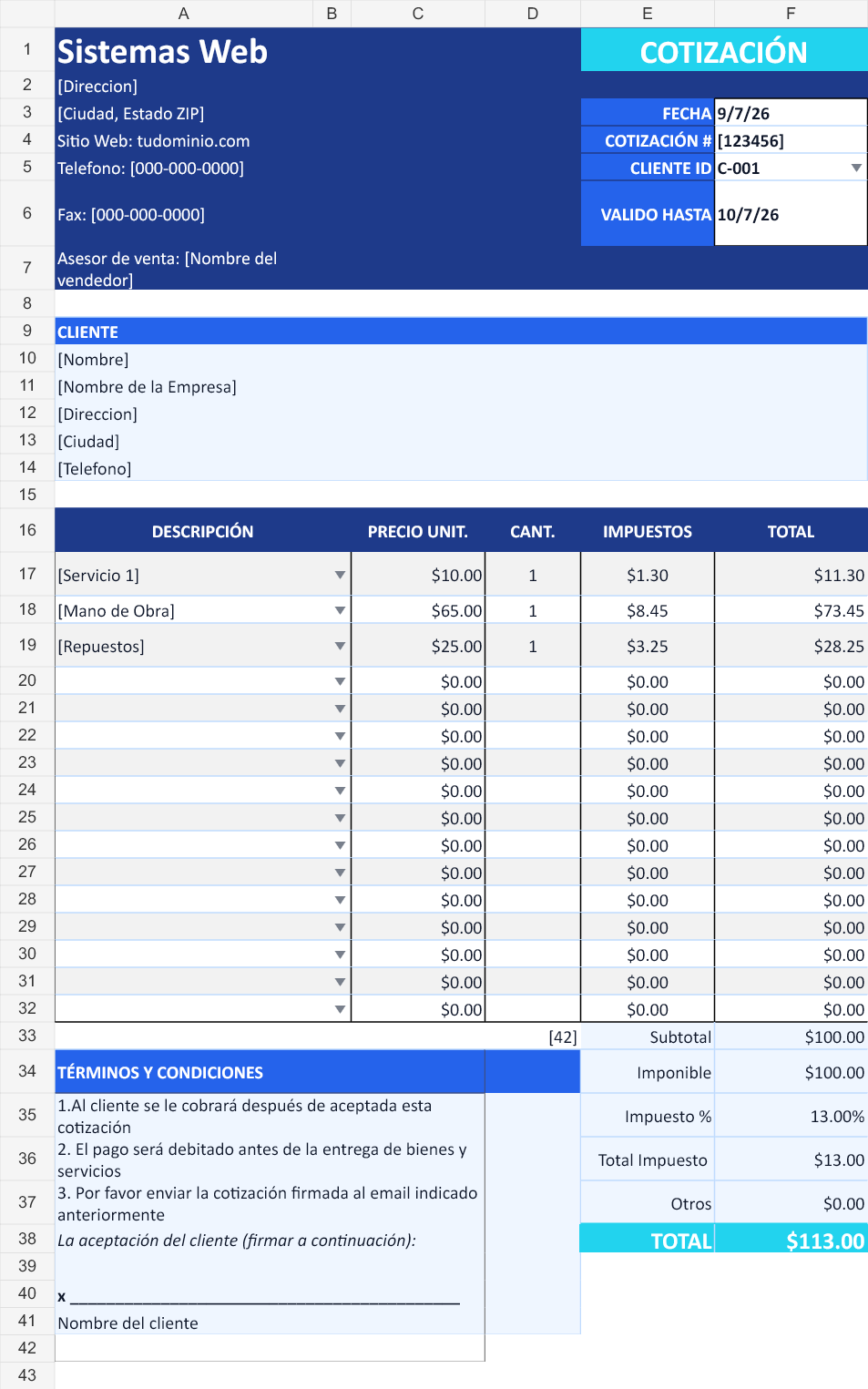Select column A header
Image resolution: width=868 pixels, height=1389 pixels.
point(184,13)
